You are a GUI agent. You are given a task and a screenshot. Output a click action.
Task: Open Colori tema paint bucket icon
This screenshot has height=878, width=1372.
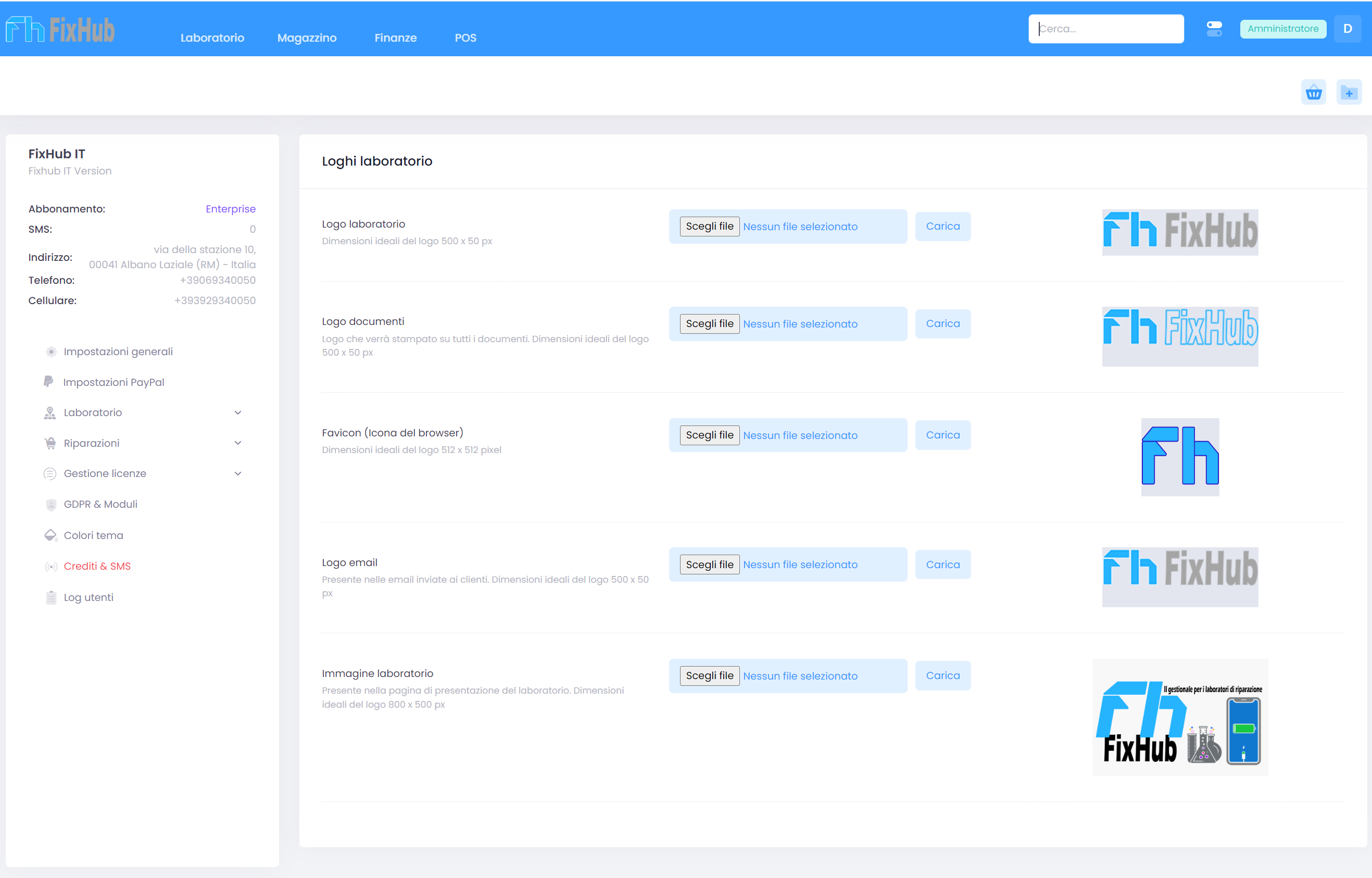(x=51, y=535)
